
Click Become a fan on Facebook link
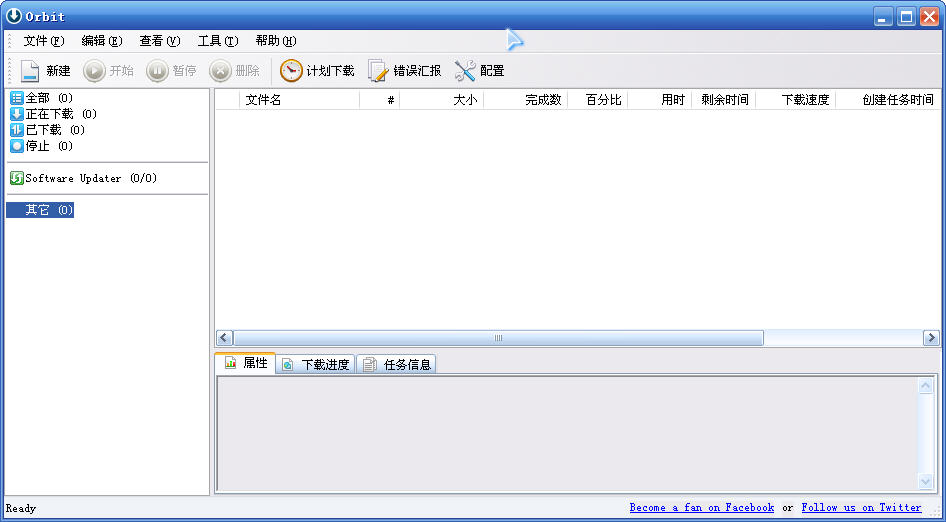(702, 508)
